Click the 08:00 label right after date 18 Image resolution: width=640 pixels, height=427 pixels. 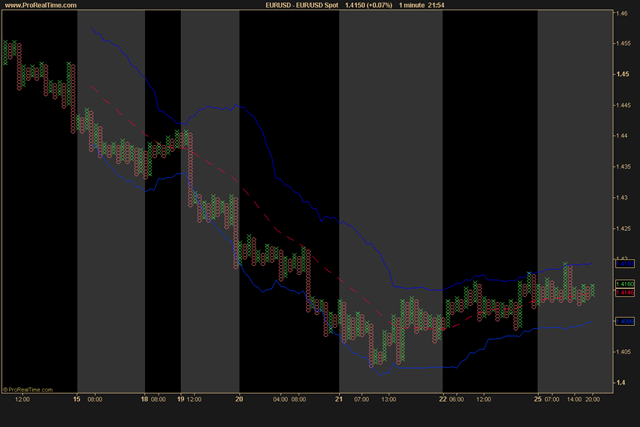pos(158,399)
